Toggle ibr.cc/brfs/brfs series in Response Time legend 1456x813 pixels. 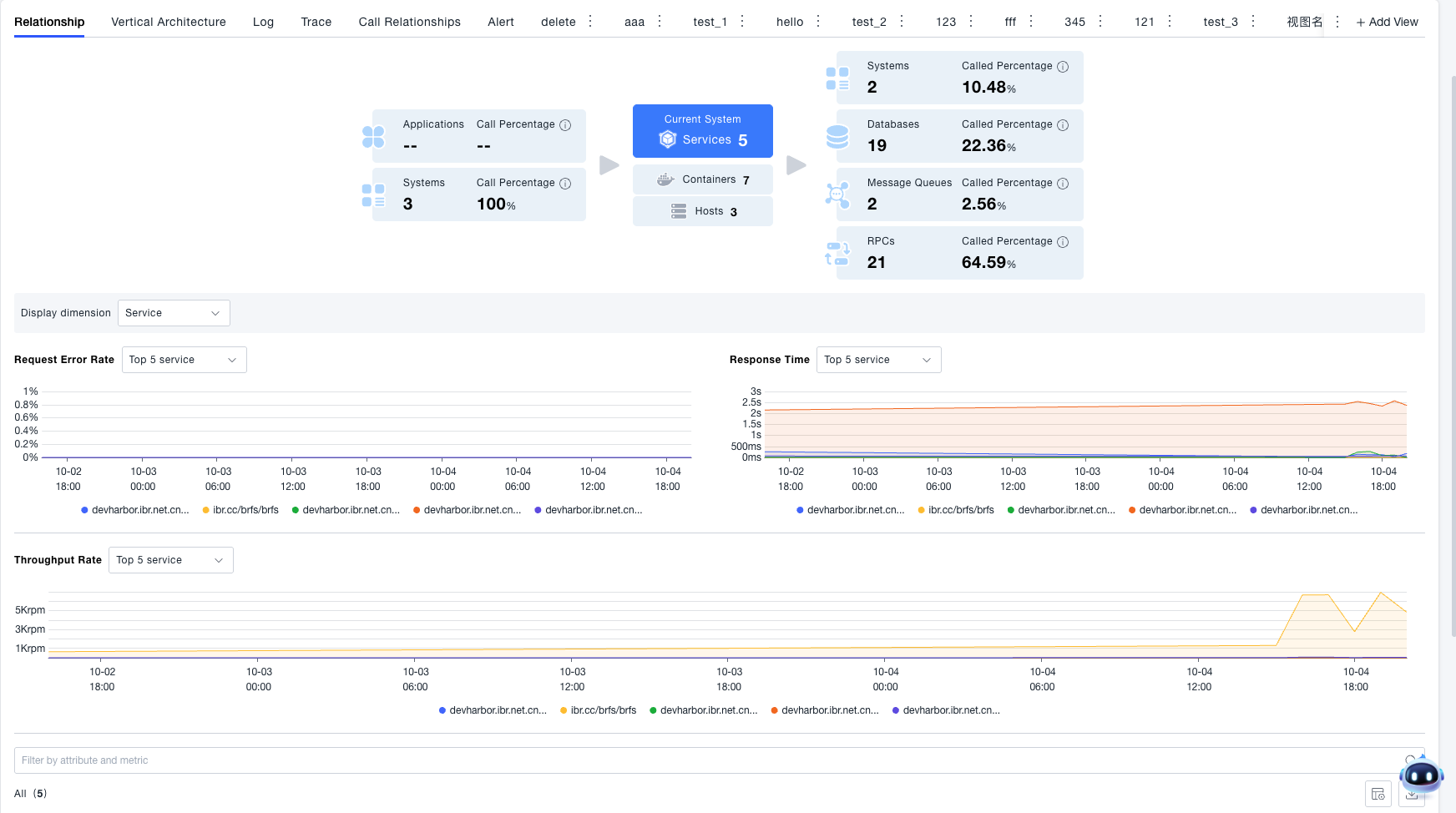coord(961,510)
